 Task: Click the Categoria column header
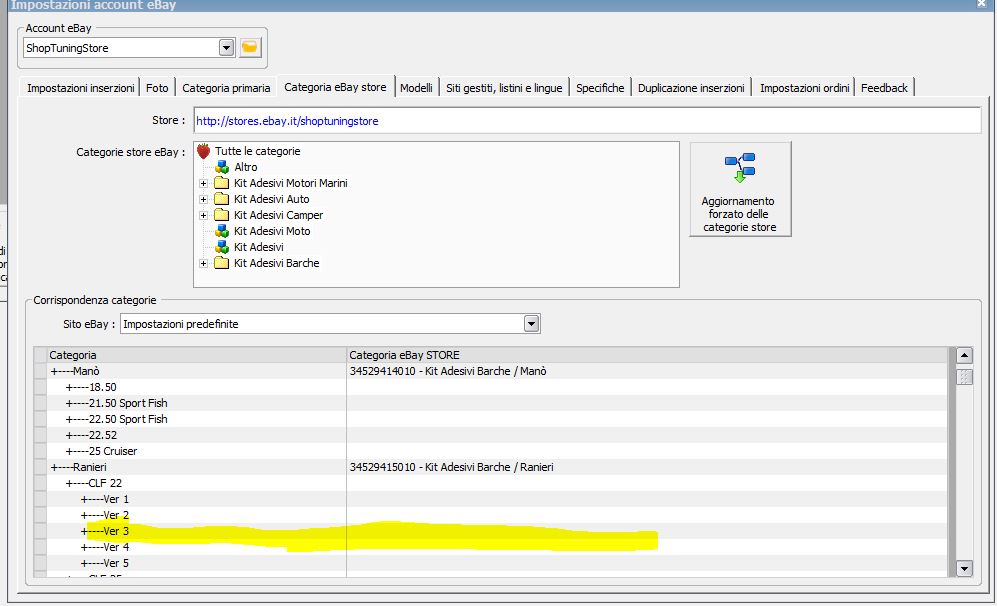pos(196,355)
